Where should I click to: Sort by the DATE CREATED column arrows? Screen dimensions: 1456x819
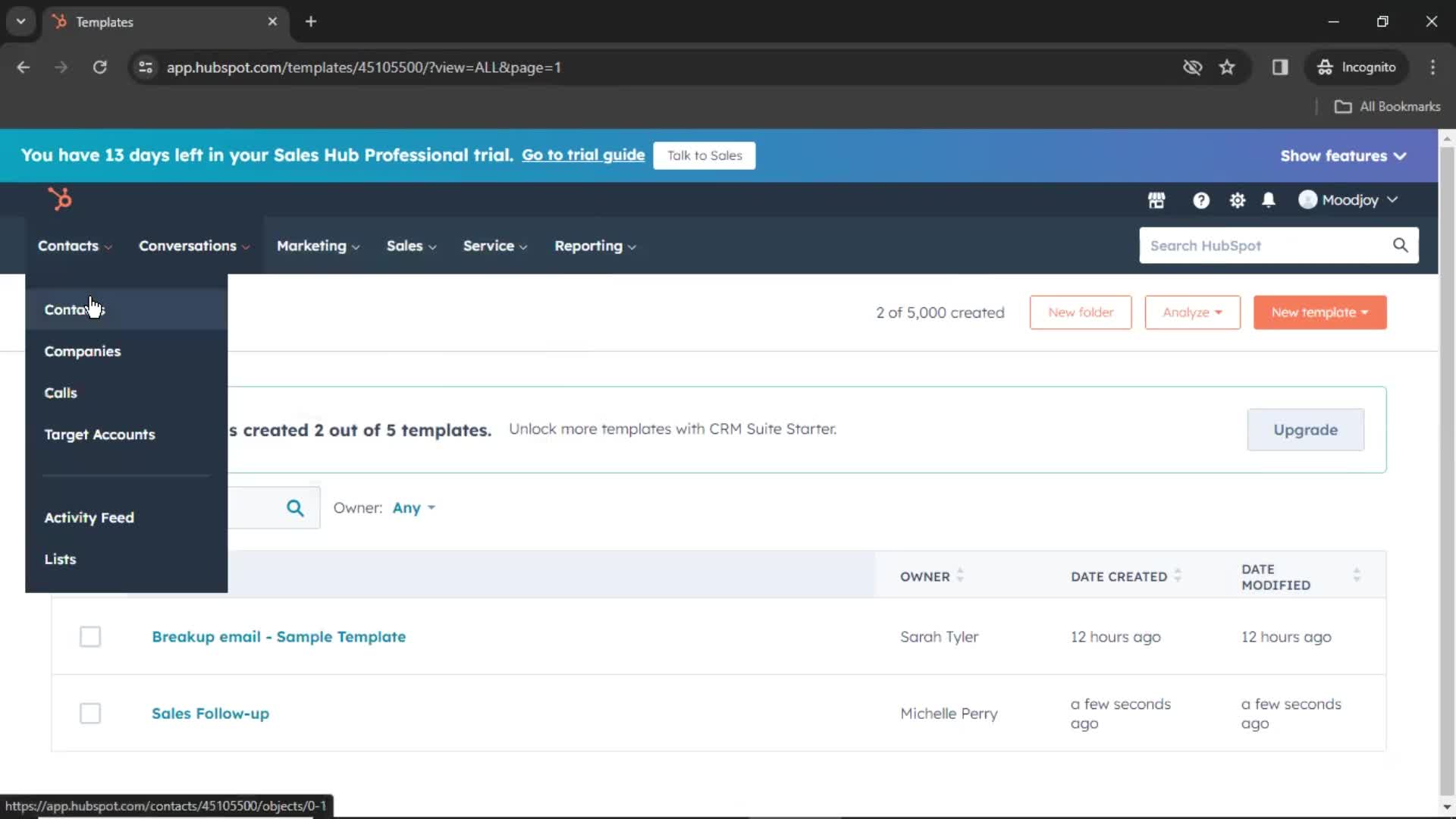[x=1178, y=576]
